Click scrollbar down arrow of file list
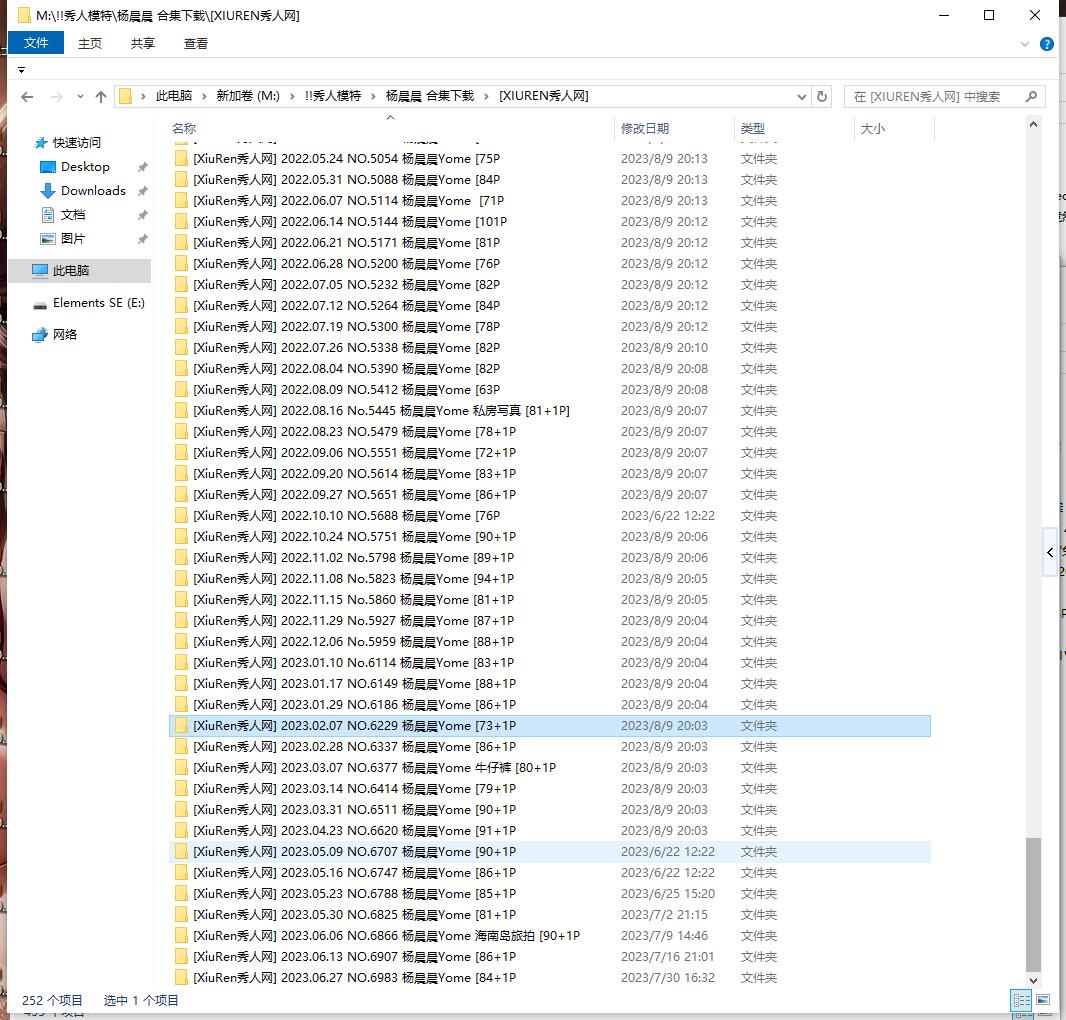Image resolution: width=1066 pixels, height=1020 pixels. coord(1033,981)
